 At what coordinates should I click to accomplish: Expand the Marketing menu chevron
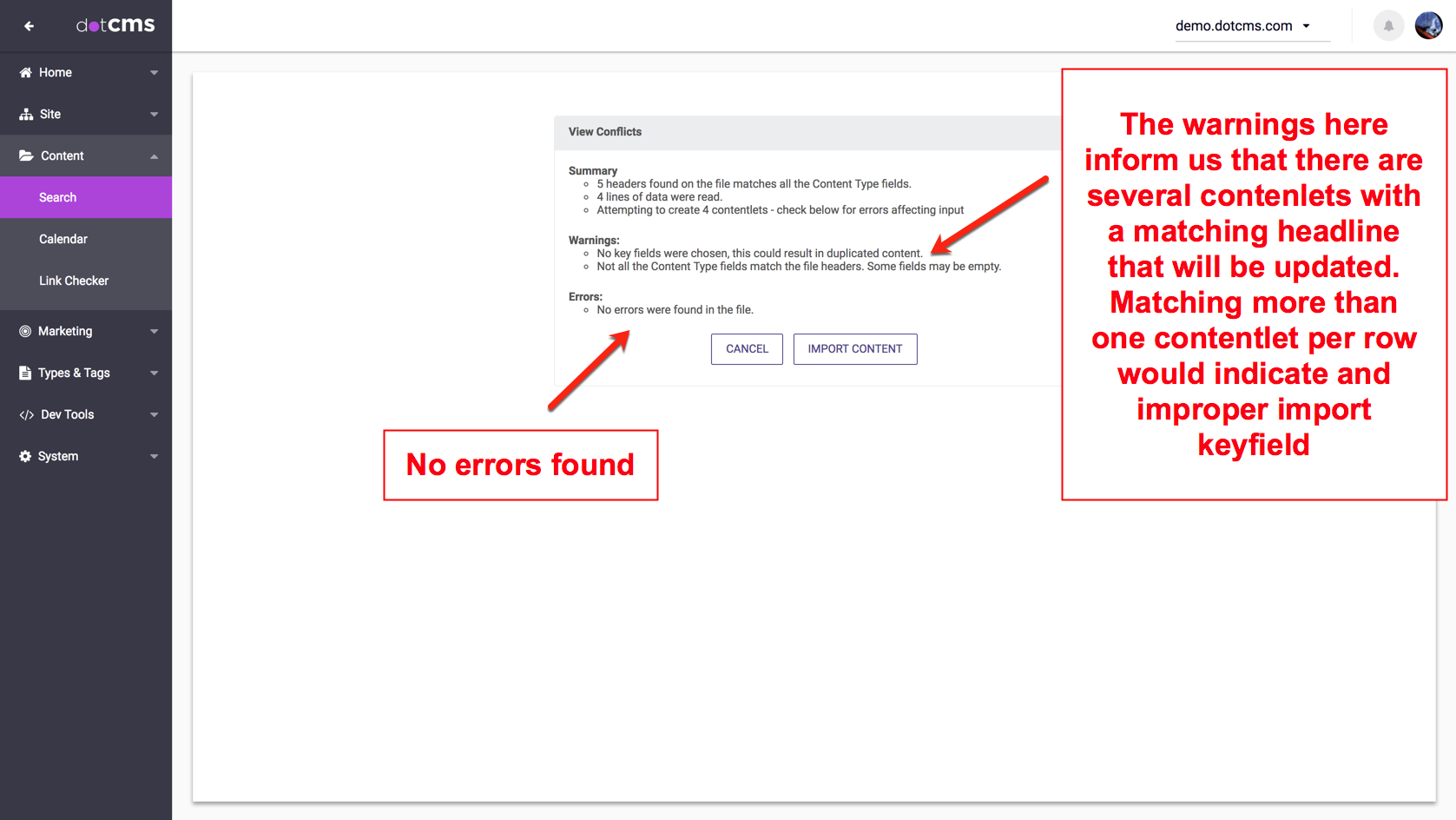(154, 332)
